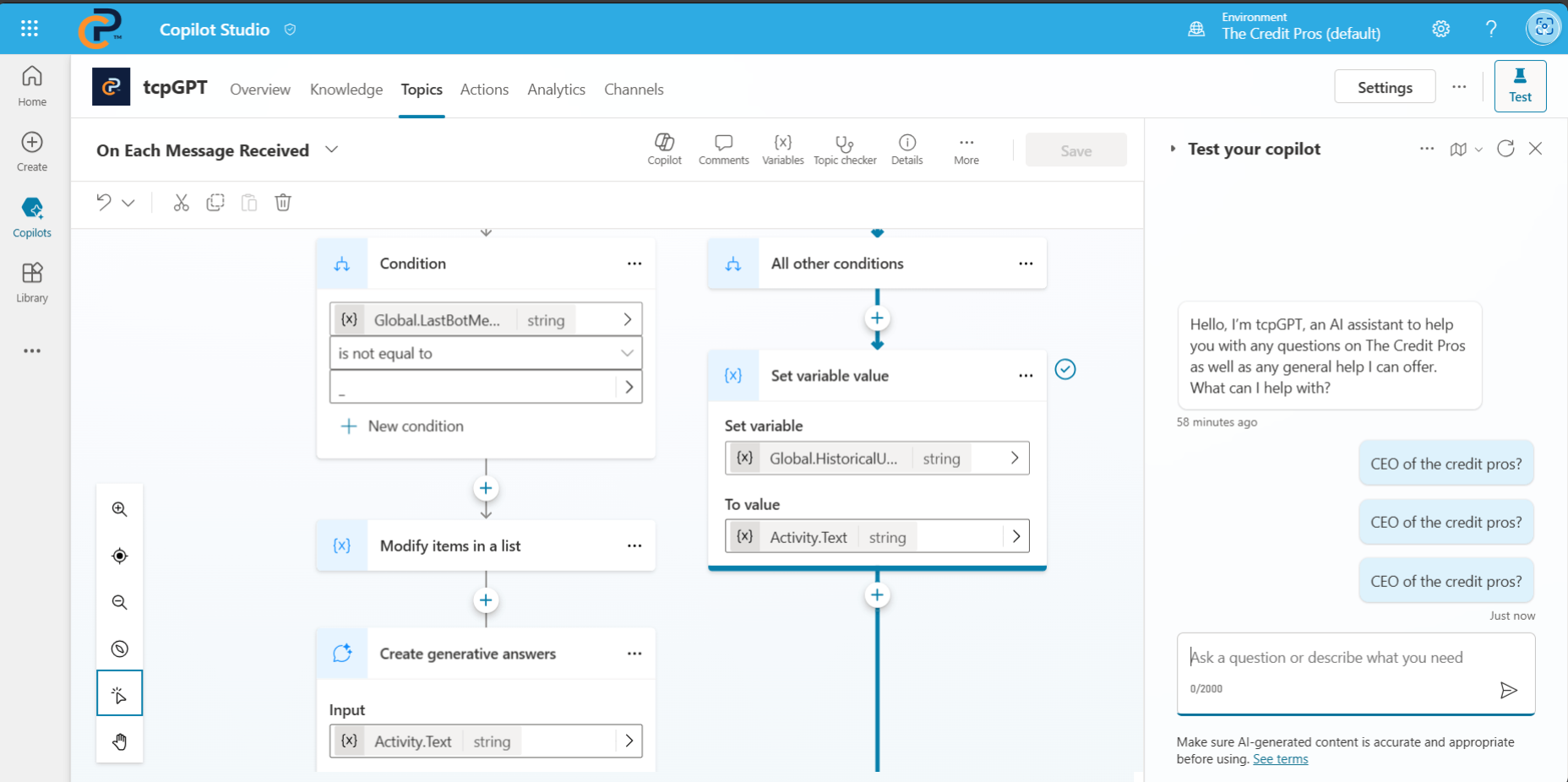The width and height of the screenshot is (1568, 782).
Task: Expand the topic name dropdown chevron
Action: pyautogui.click(x=332, y=149)
